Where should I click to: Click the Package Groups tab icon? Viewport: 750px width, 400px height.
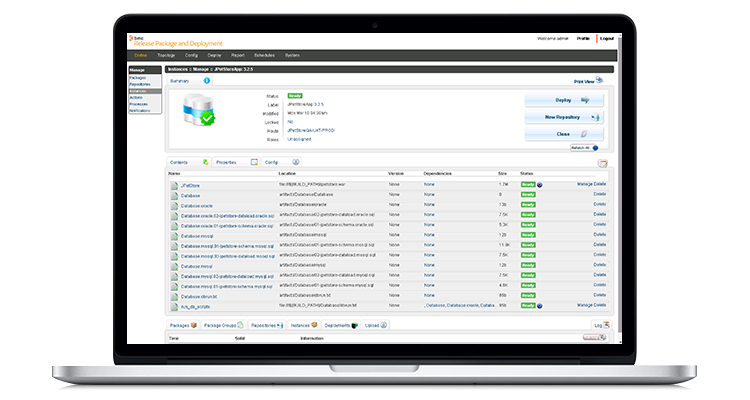pos(241,325)
